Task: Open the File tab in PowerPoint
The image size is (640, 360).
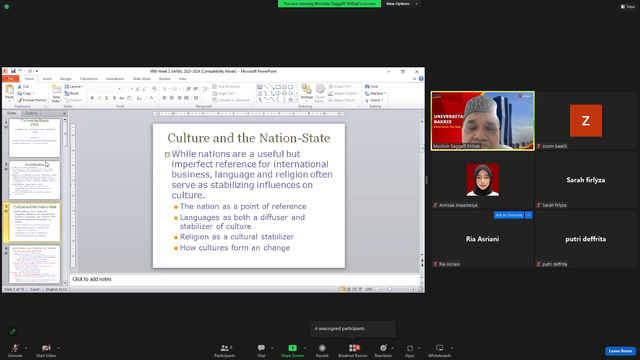Action: (x=11, y=79)
